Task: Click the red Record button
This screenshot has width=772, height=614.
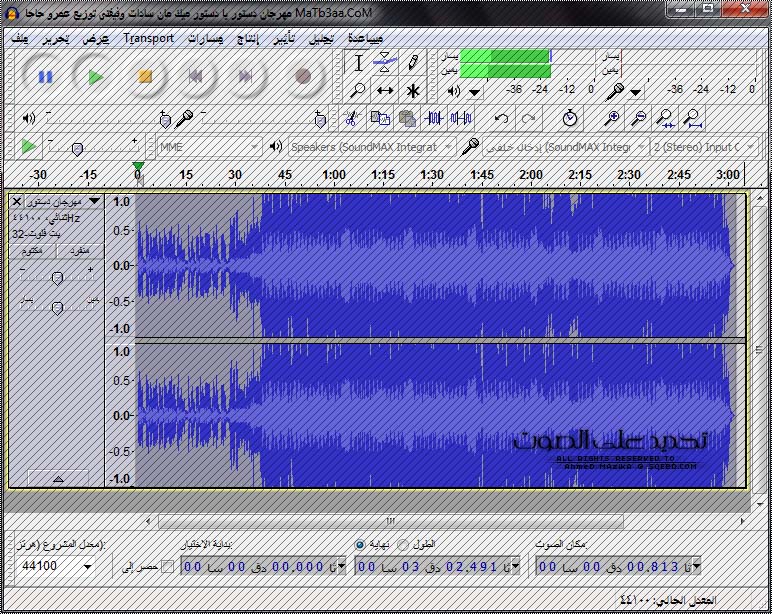Action: click(x=304, y=76)
